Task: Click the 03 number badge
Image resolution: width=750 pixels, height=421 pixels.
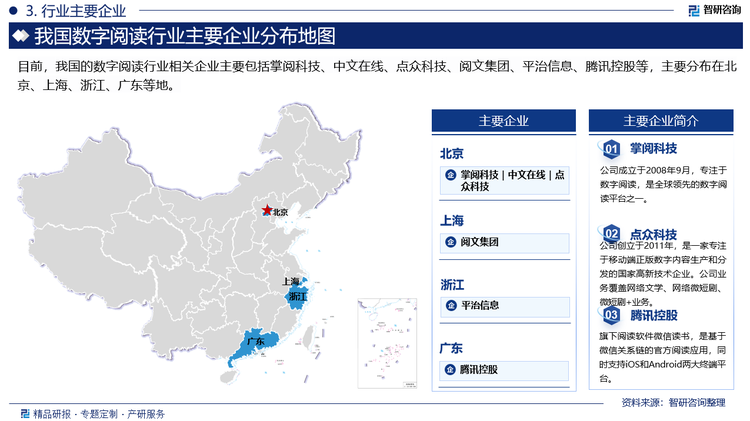Action: 611,315
